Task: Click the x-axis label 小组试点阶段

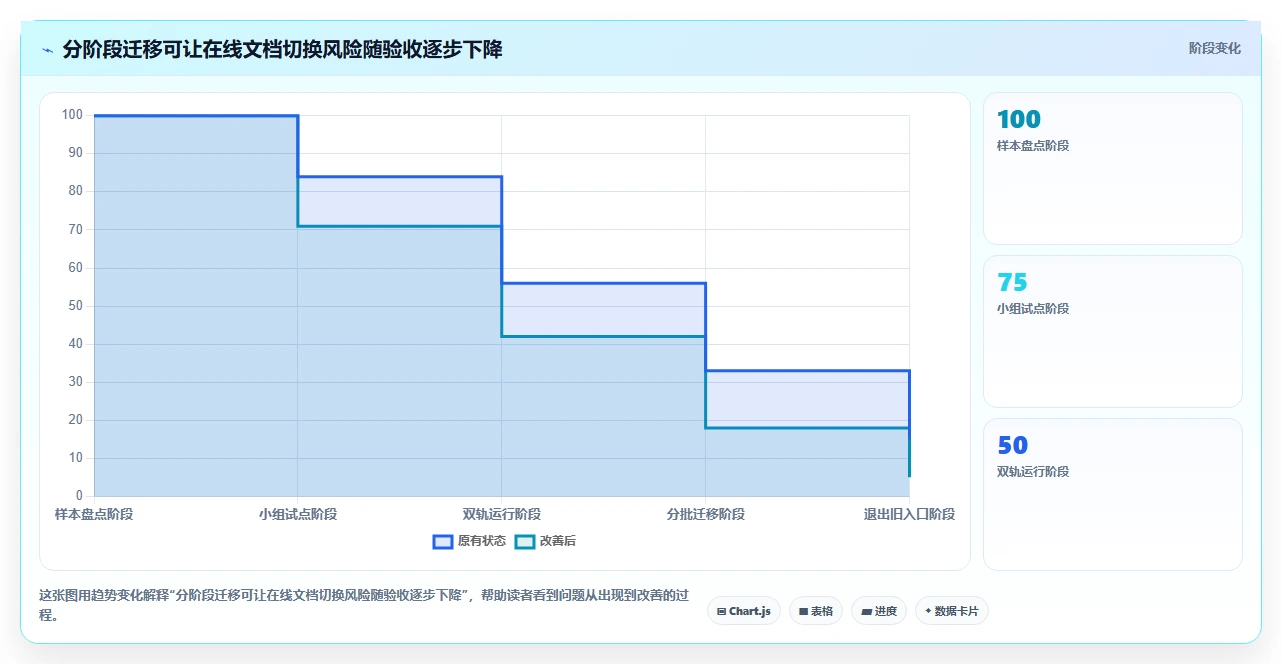Action: [x=298, y=514]
